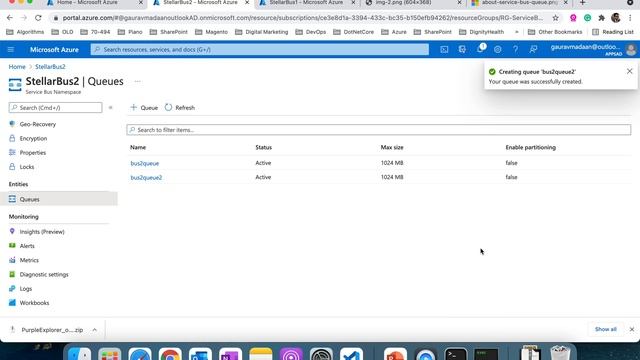Click the Refresh toolbar button
Viewport: 640px width, 360px height.
click(x=180, y=108)
